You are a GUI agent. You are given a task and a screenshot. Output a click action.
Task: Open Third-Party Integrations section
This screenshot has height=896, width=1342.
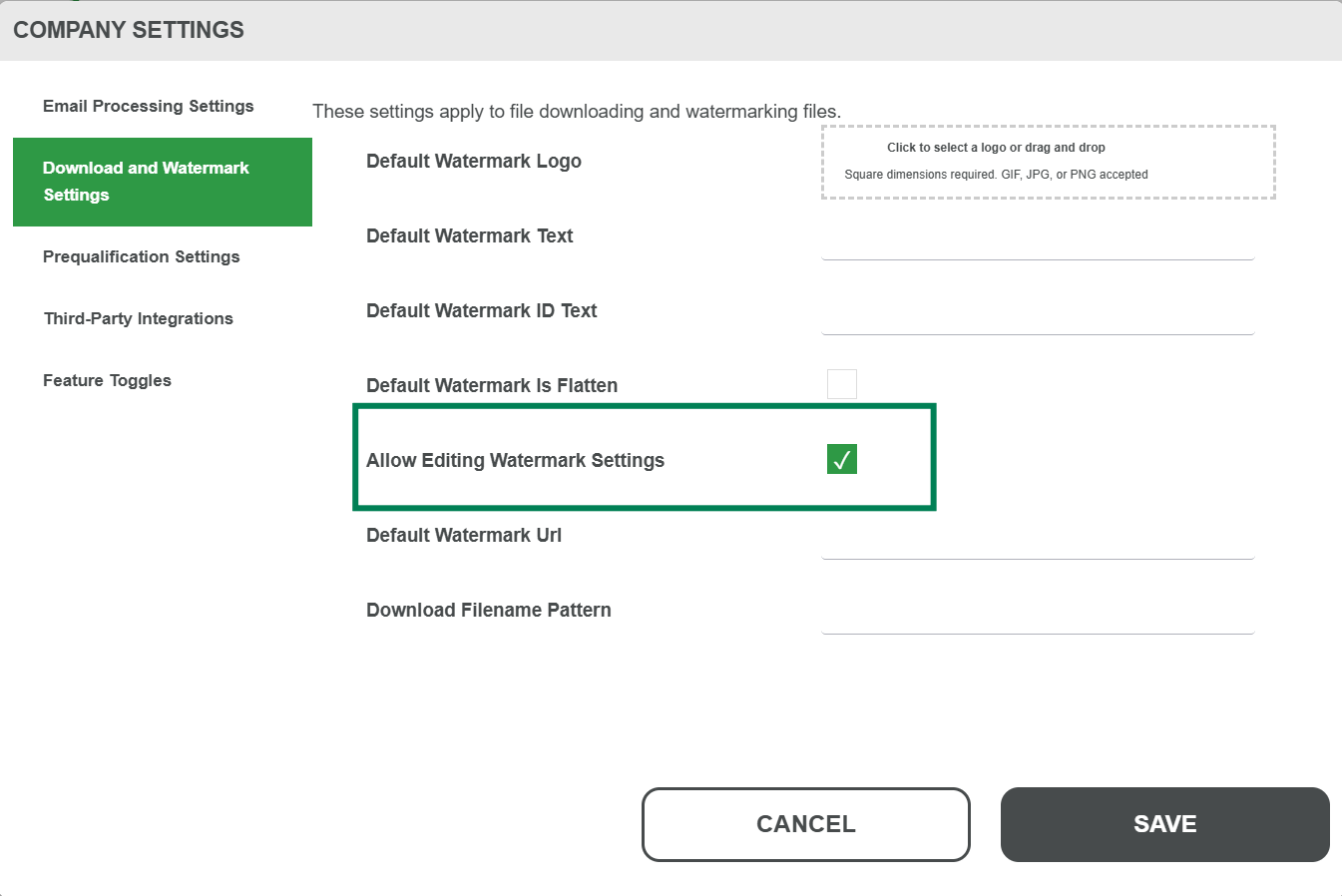pos(139,318)
